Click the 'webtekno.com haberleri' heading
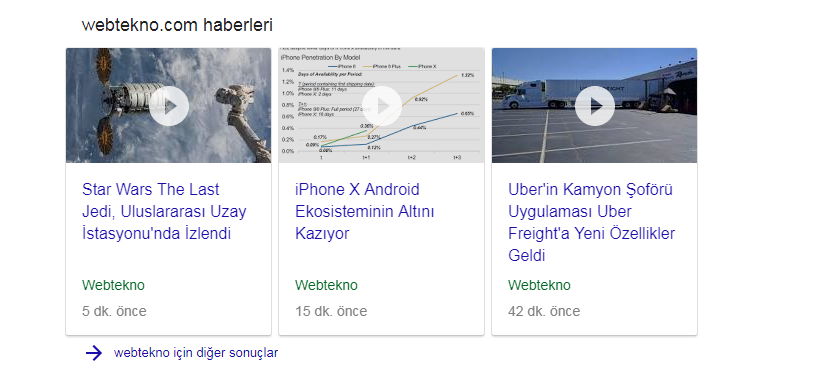 177,25
